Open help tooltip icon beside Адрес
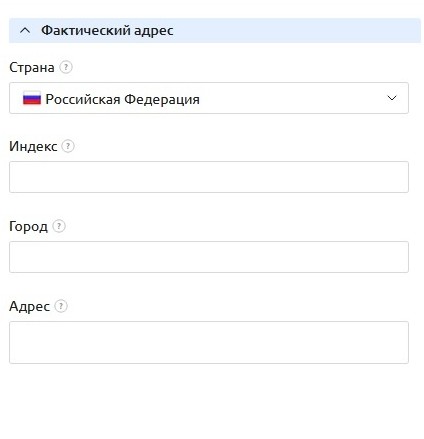 tap(61, 306)
